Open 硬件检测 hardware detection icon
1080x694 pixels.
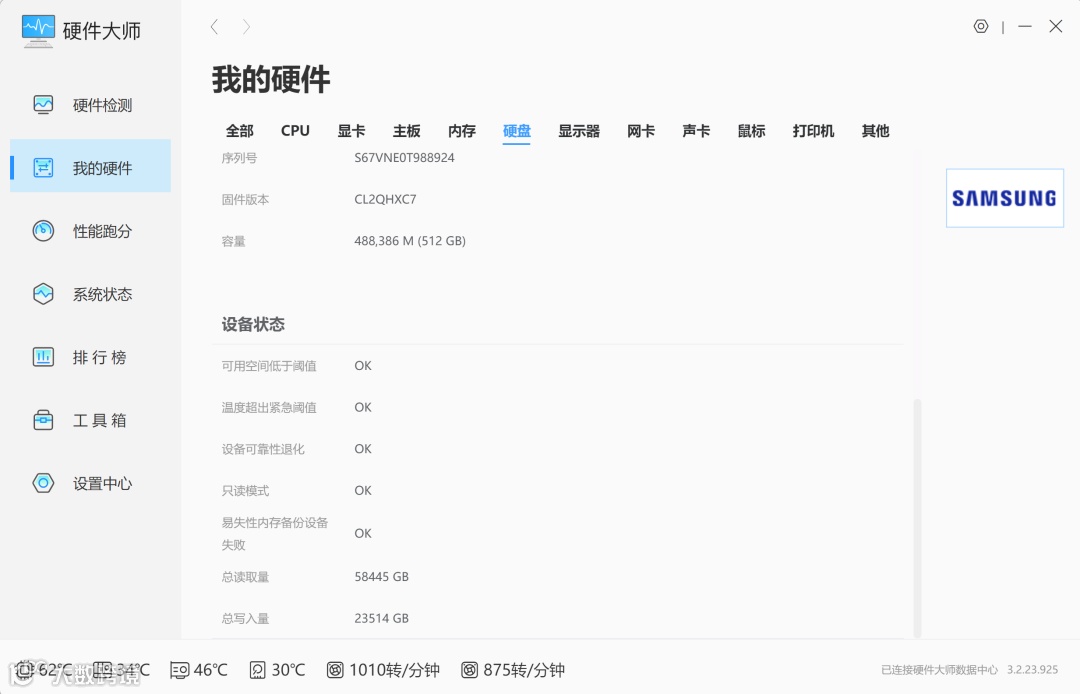click(x=43, y=105)
